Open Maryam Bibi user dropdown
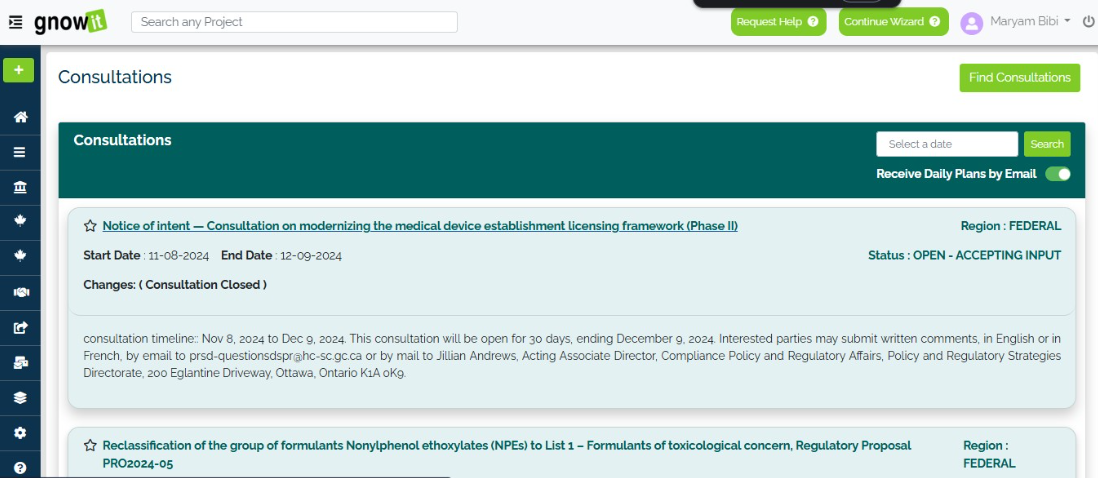The height and width of the screenshot is (478, 1098). 1016,21
